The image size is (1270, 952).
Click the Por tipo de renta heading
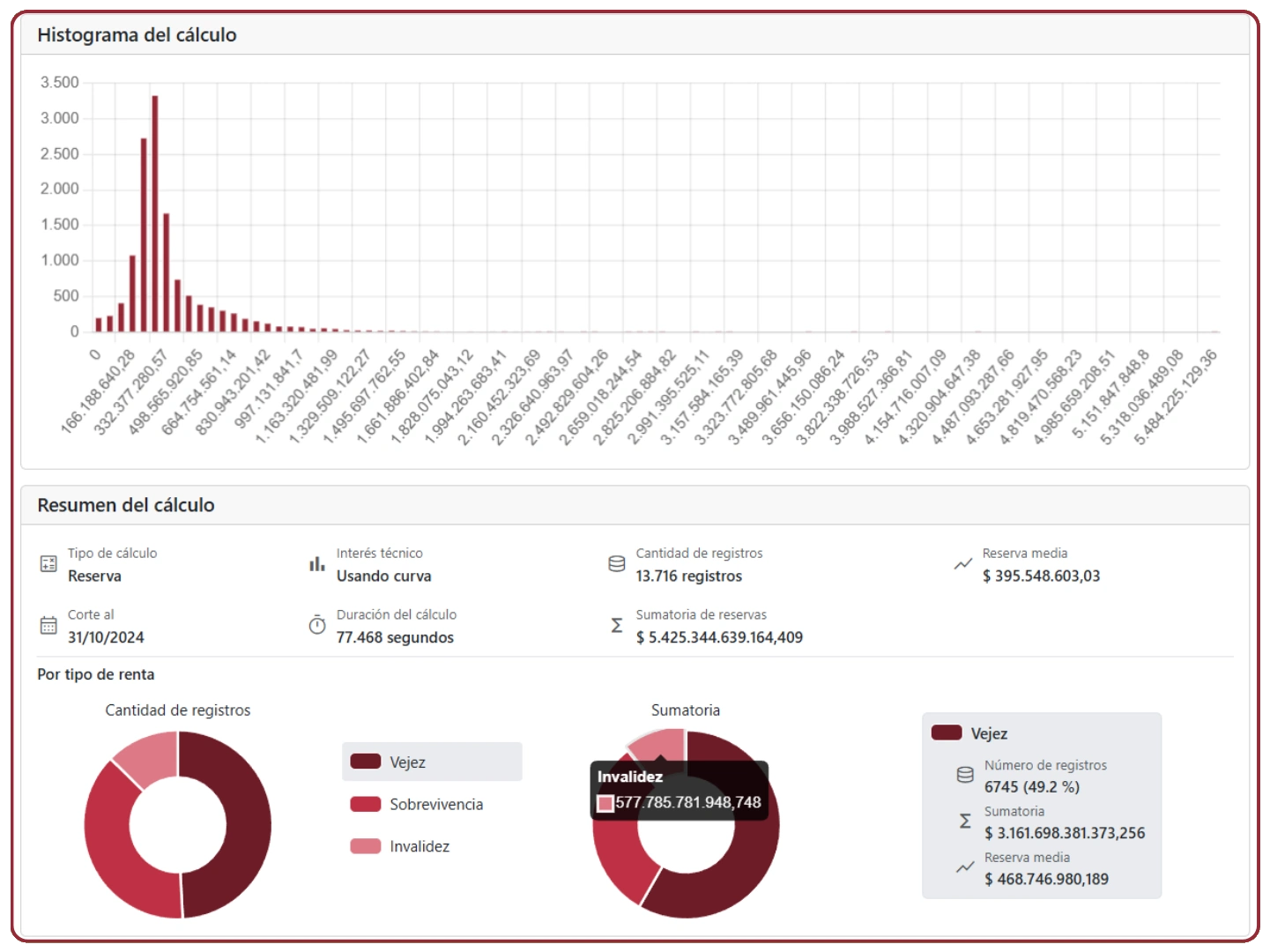pyautogui.click(x=96, y=674)
